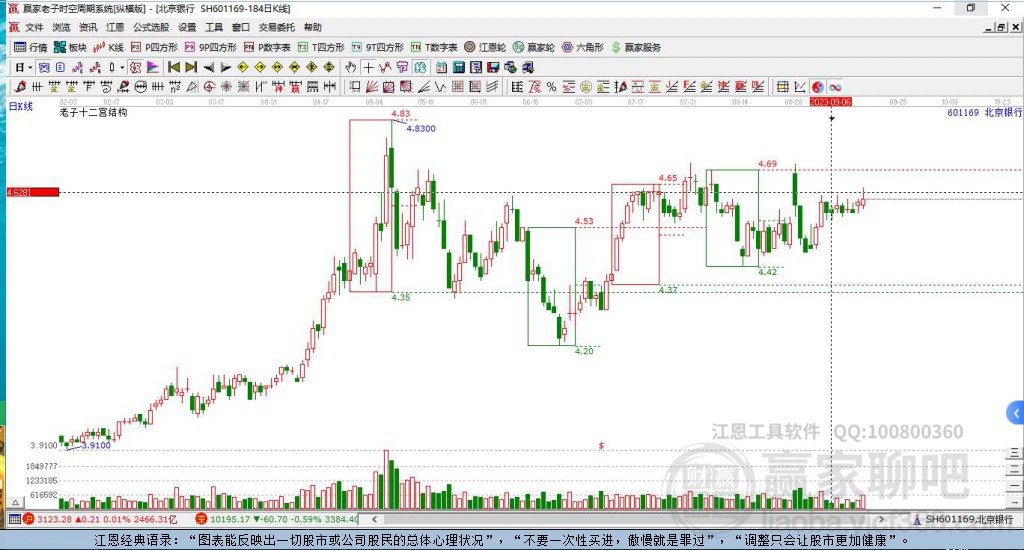1024x550 pixels.
Task: Open the P数字表 tool
Action: (x=267, y=47)
